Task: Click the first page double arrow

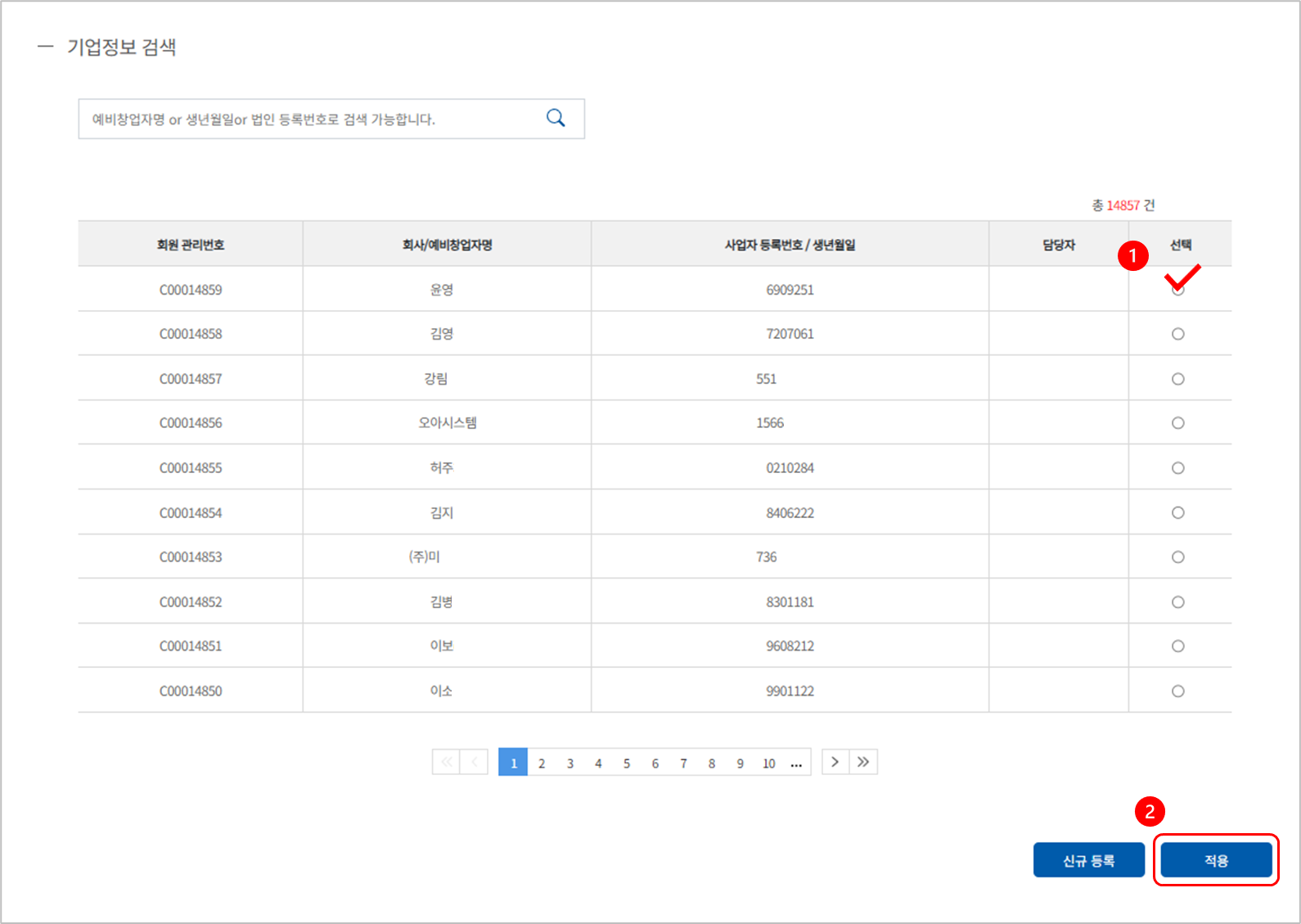Action: click(446, 762)
